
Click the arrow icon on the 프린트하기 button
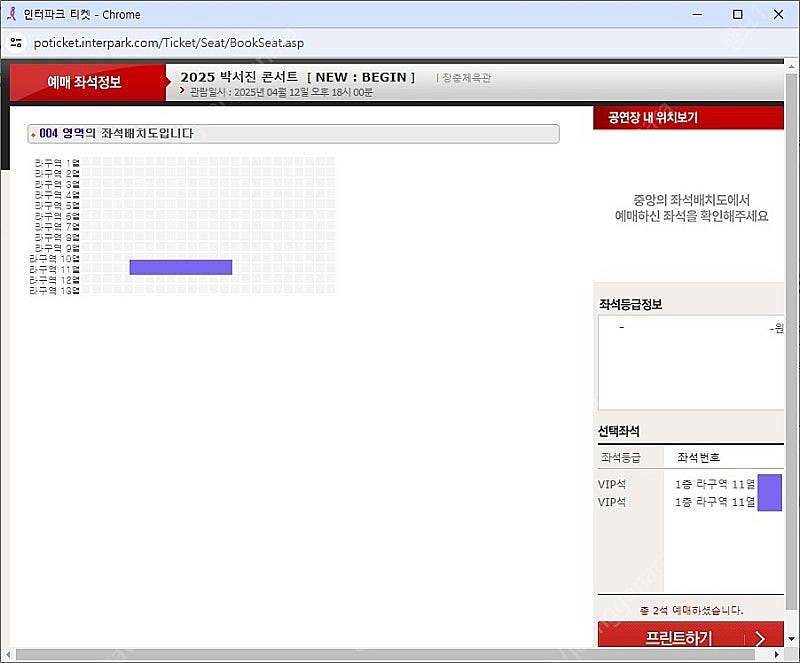760,638
